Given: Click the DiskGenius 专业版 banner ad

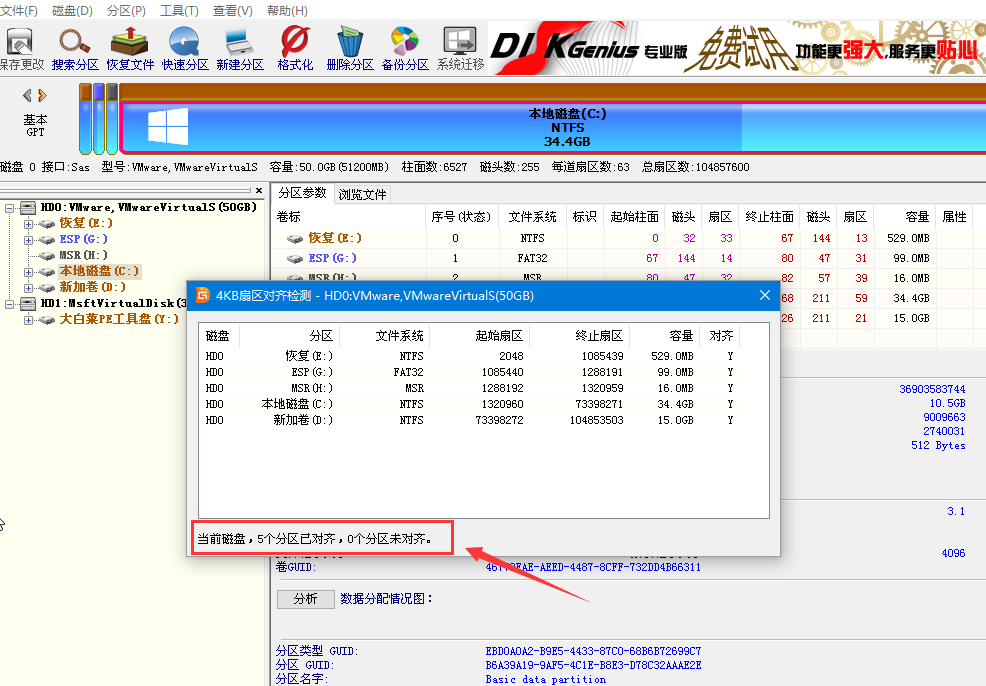Looking at the screenshot, I should 736,48.
